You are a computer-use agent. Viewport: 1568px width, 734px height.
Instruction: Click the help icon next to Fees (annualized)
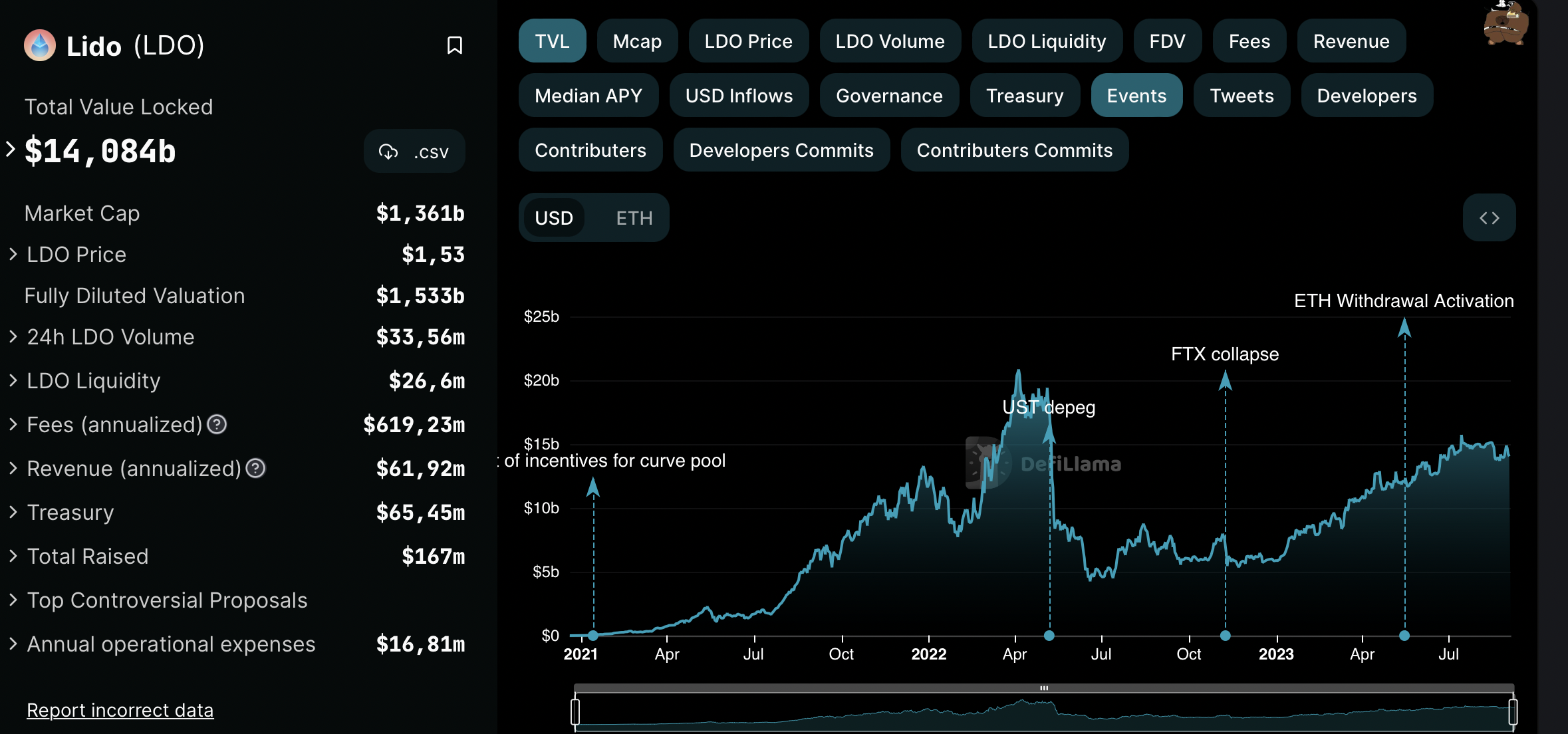pyautogui.click(x=217, y=424)
